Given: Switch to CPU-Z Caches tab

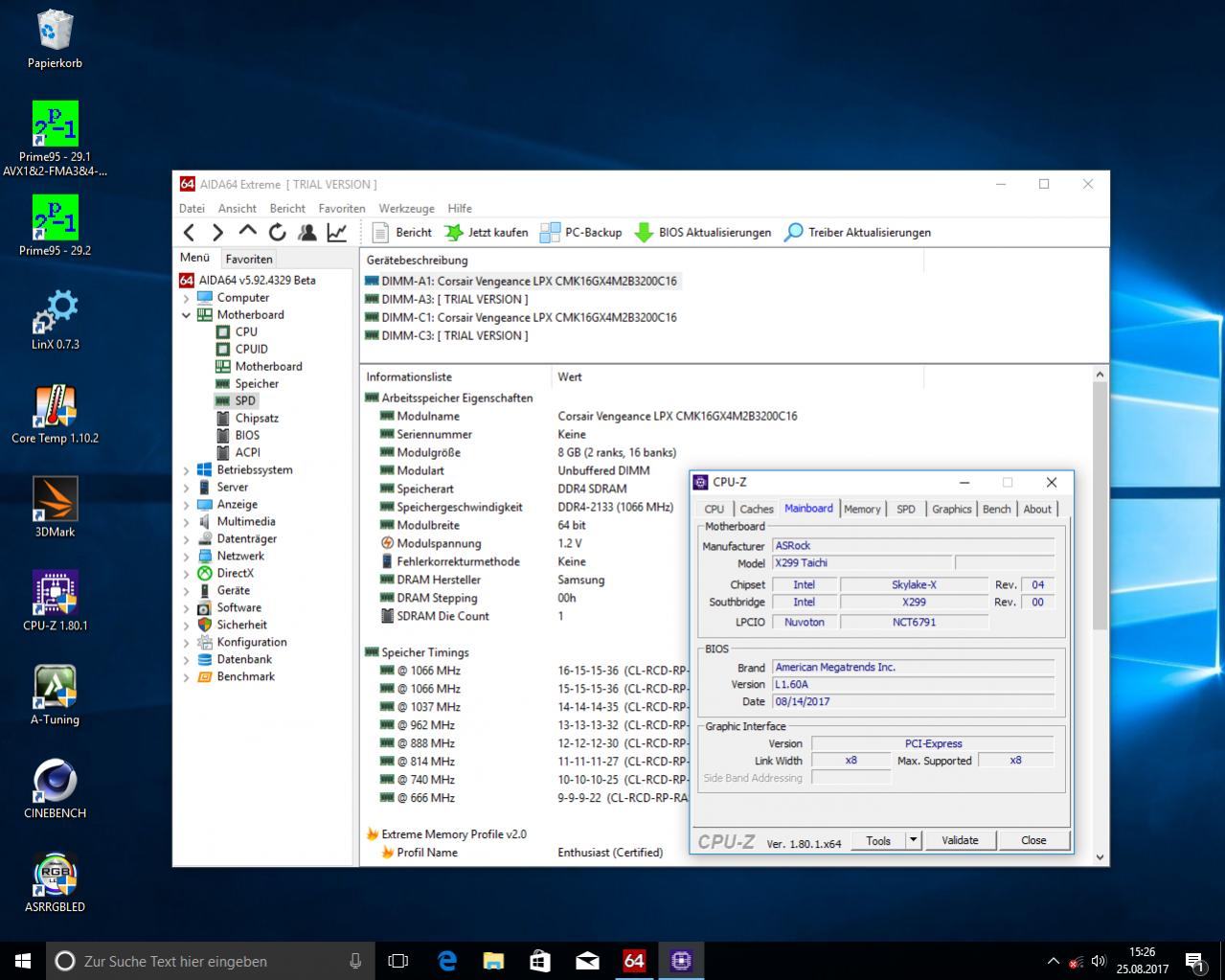Looking at the screenshot, I should click(757, 509).
